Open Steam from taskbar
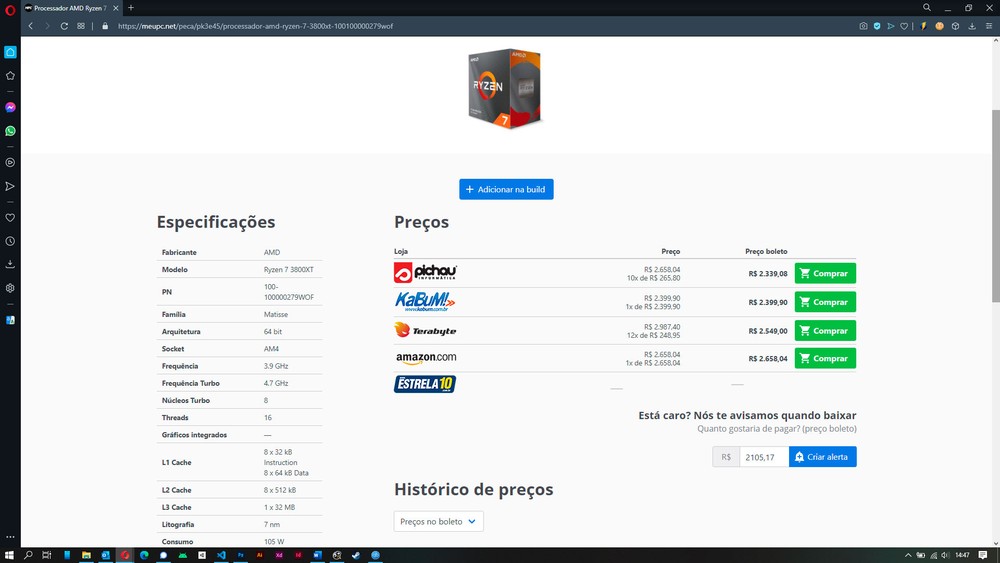The height and width of the screenshot is (563, 1000). click(x=356, y=555)
